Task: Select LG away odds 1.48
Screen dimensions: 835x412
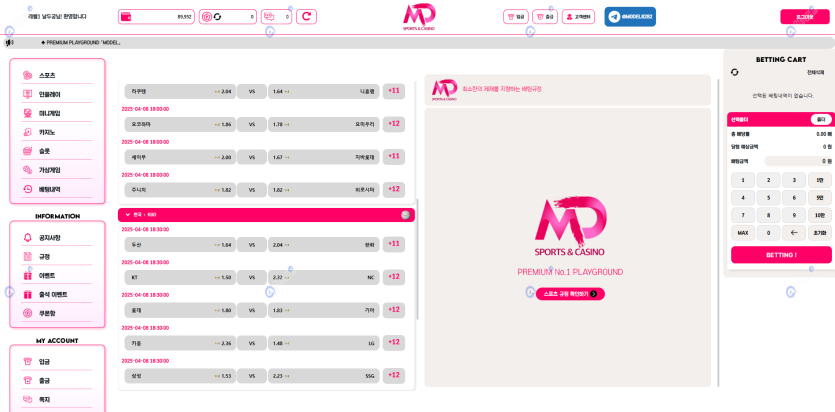Action: 324,343
